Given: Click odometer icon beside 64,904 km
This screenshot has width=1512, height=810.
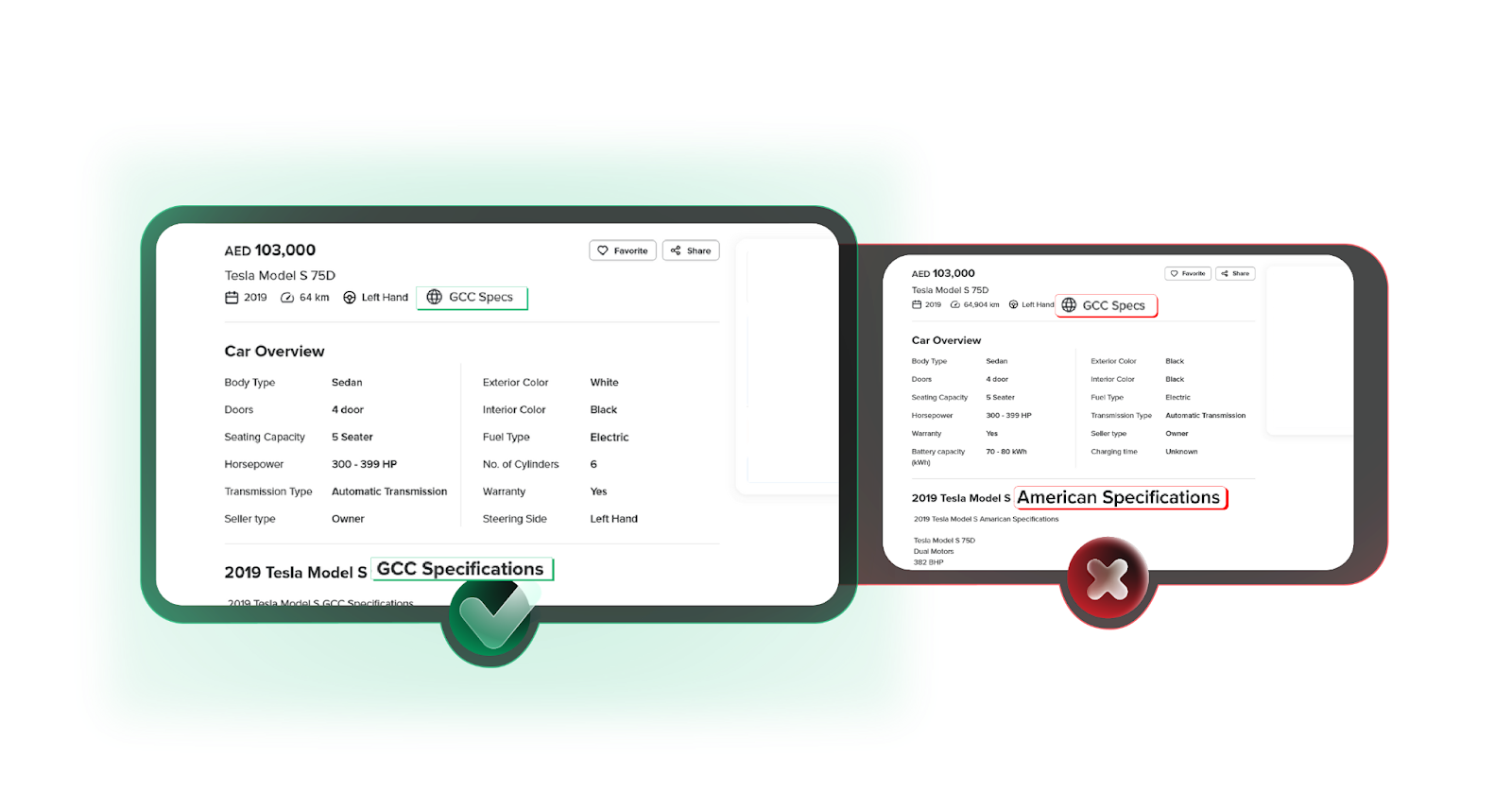Looking at the screenshot, I should coord(955,304).
